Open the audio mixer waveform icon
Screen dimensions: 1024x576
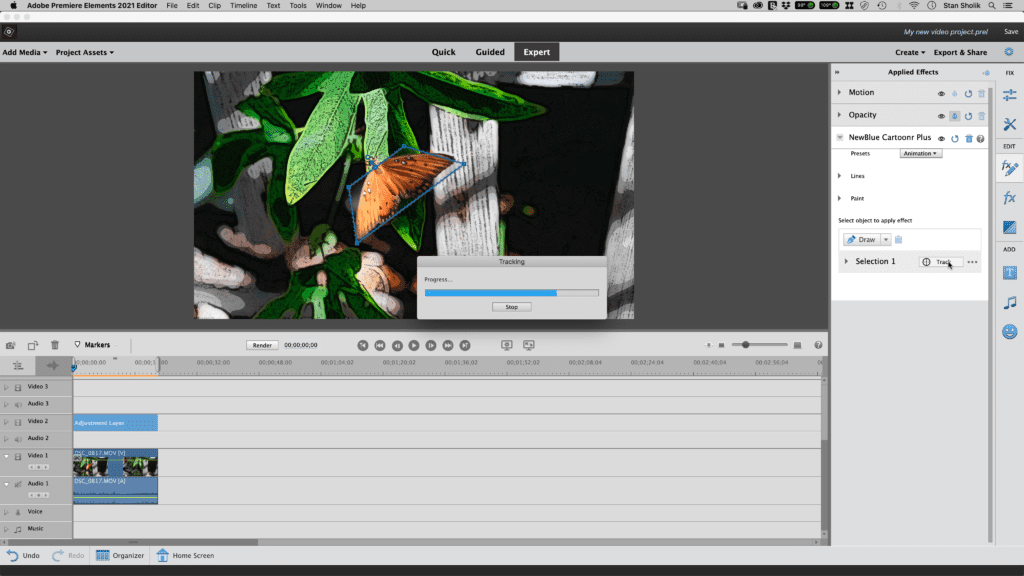52,366
